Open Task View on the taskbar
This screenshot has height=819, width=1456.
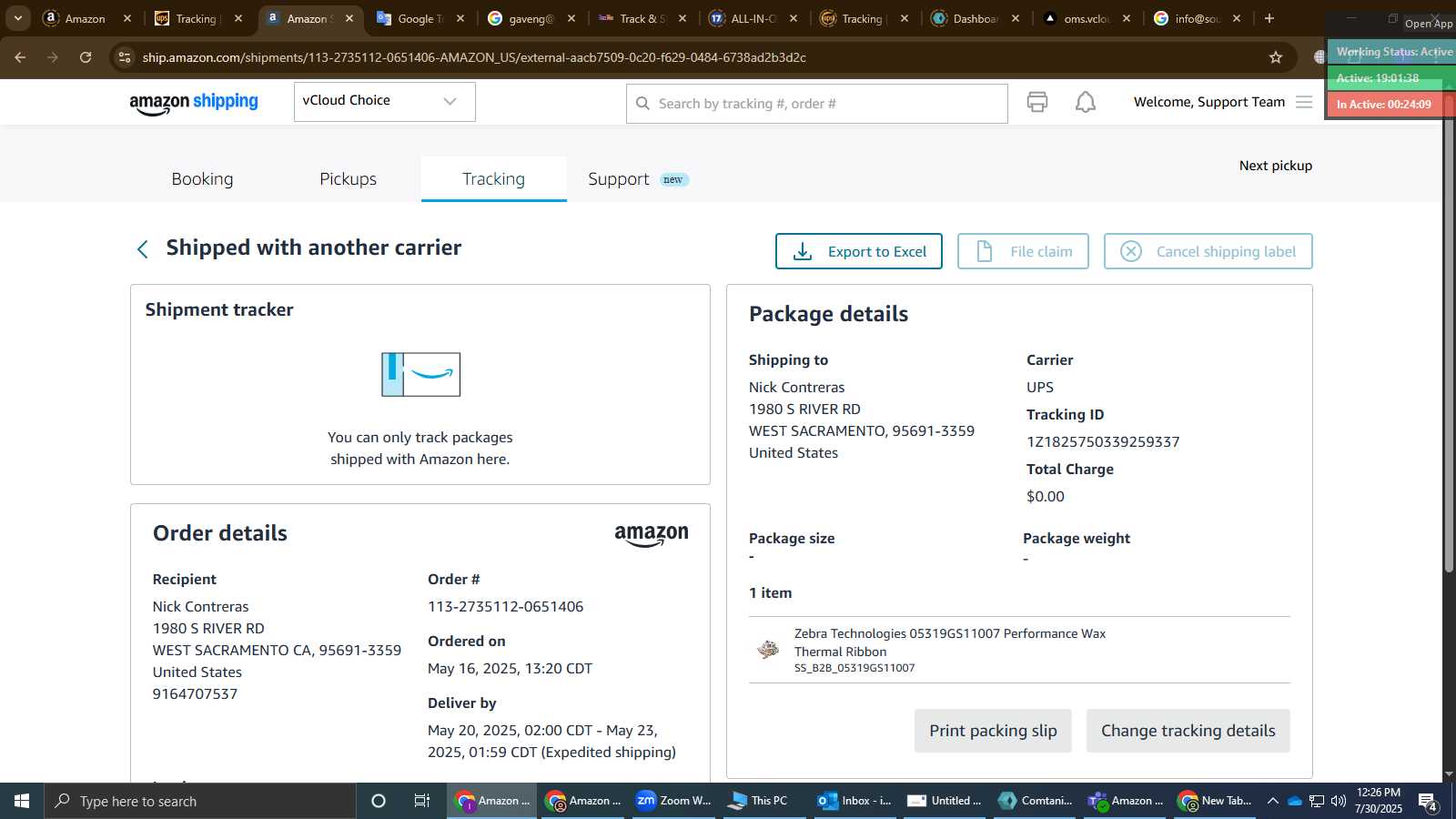tap(422, 801)
